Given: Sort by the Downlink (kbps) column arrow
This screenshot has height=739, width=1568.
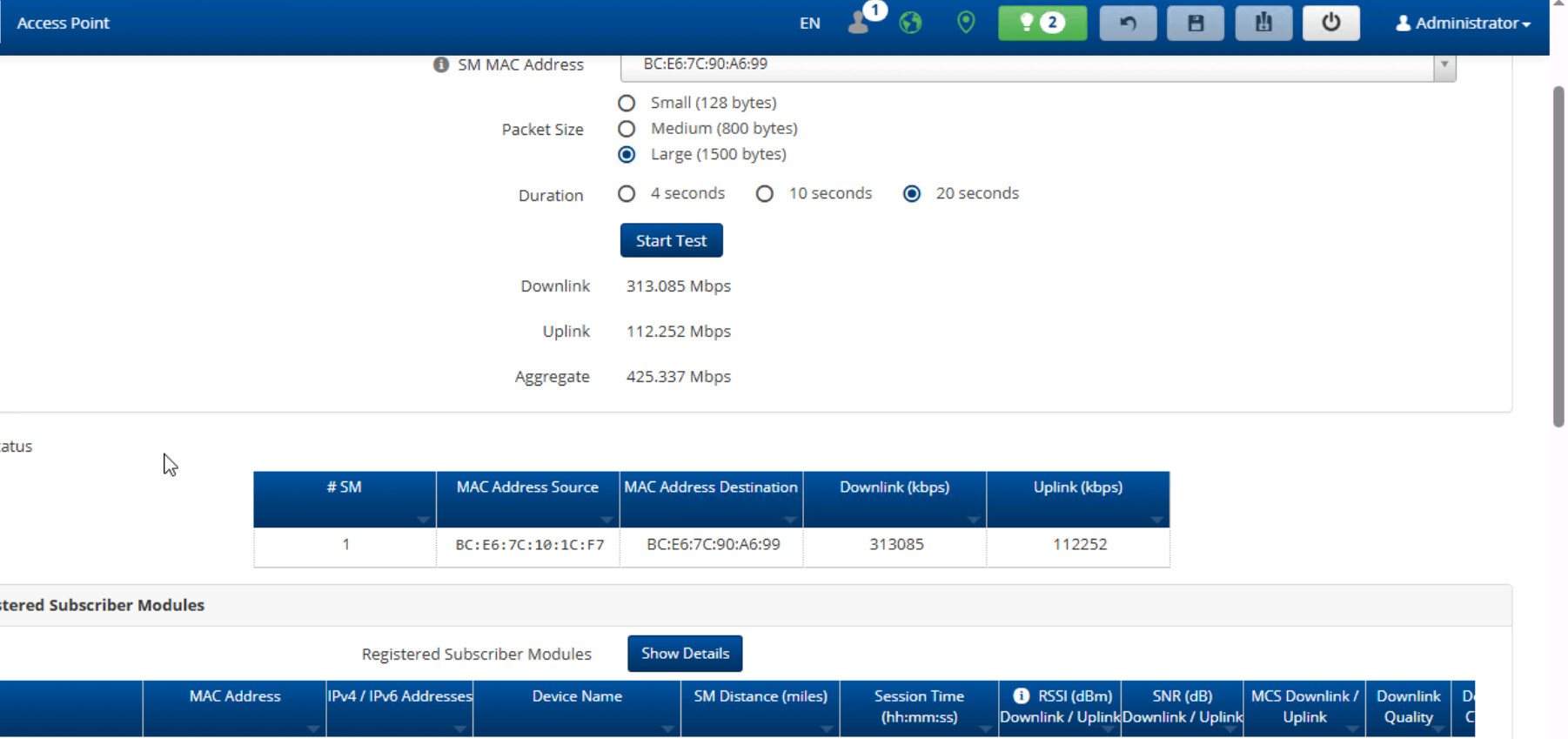Looking at the screenshot, I should 973,520.
